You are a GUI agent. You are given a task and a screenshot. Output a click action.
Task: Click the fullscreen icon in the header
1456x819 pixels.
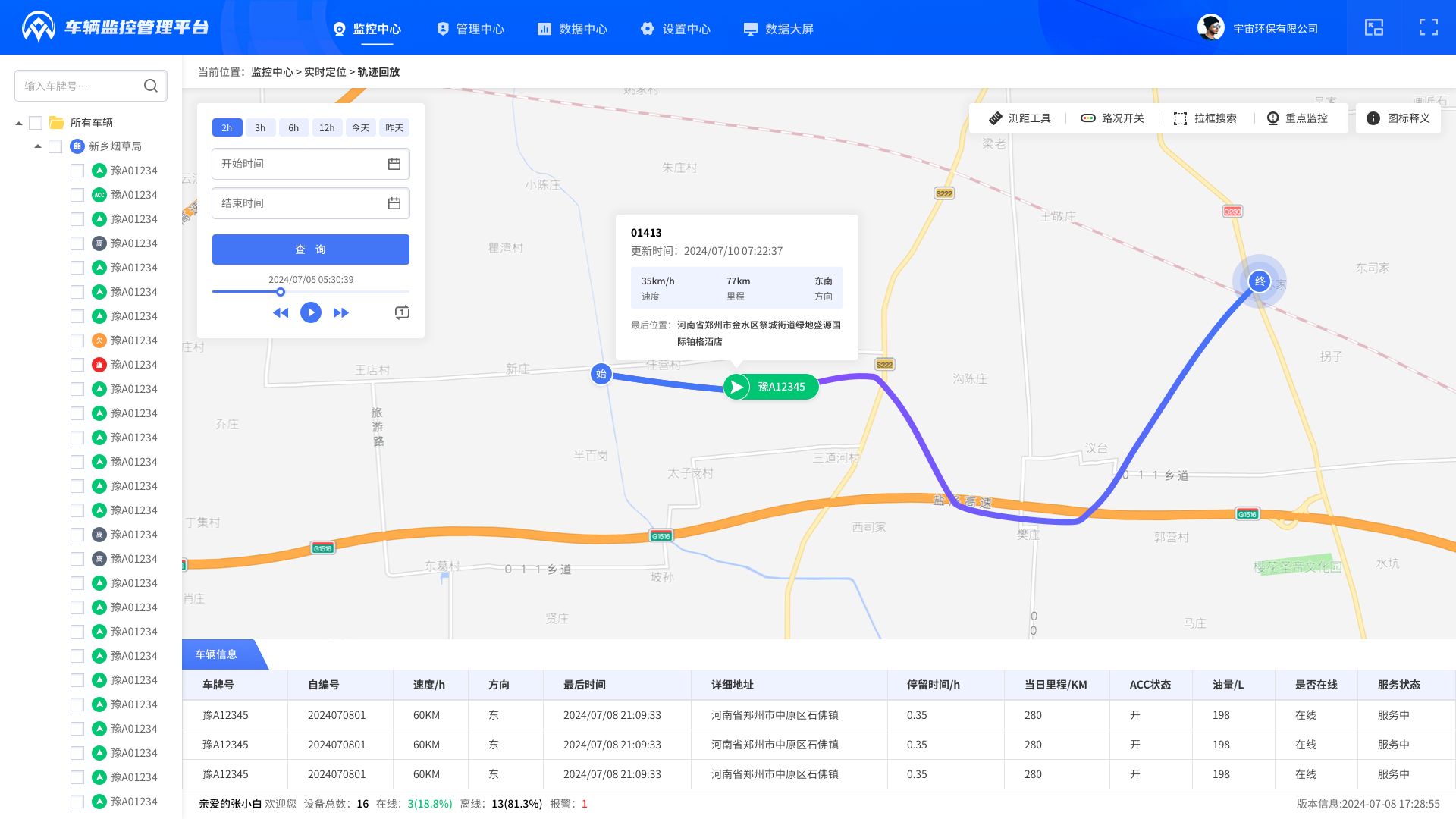tap(1429, 28)
